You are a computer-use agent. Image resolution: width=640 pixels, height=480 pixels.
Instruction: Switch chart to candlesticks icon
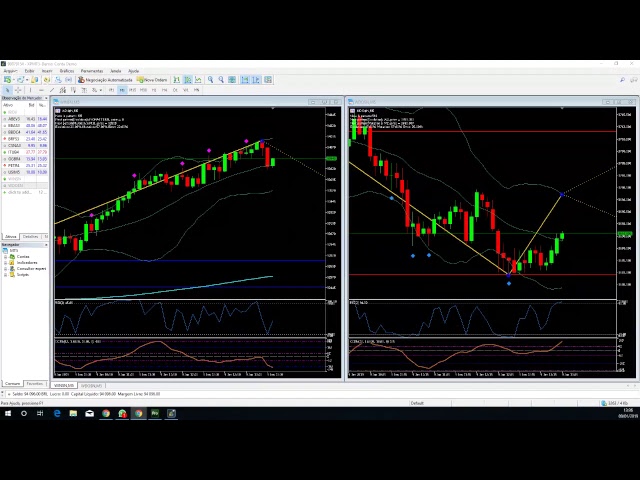[188, 80]
